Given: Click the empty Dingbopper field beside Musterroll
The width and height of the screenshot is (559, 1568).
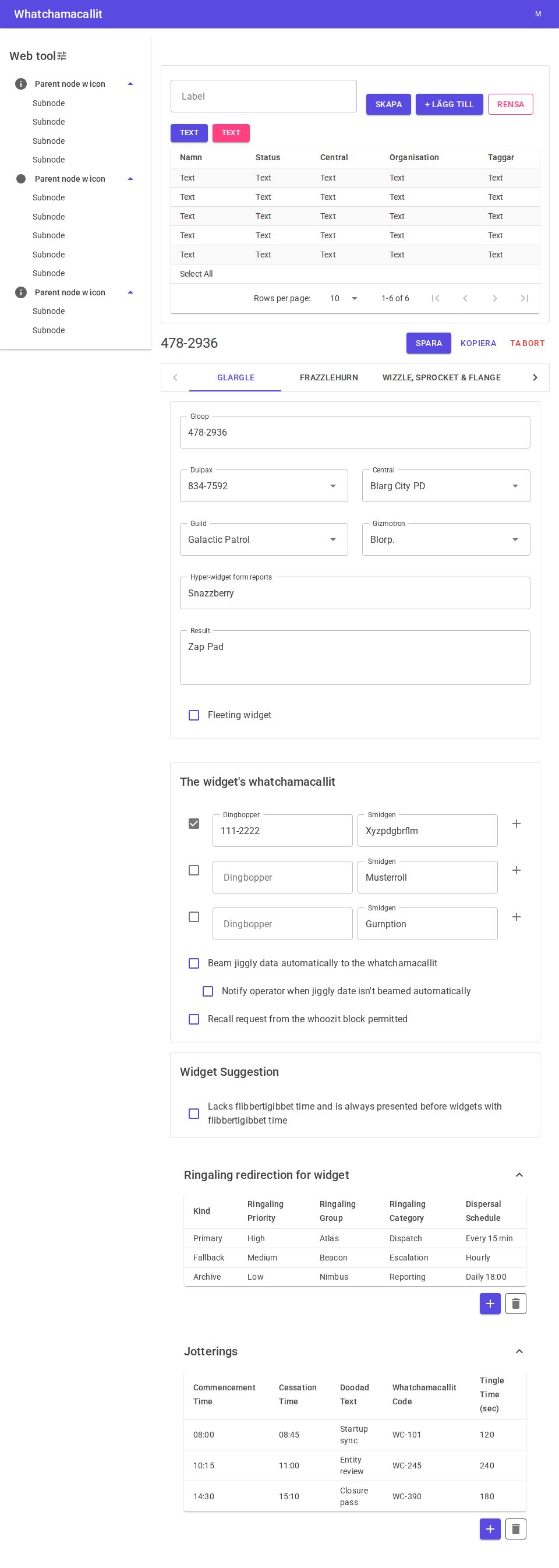Looking at the screenshot, I should [x=283, y=877].
